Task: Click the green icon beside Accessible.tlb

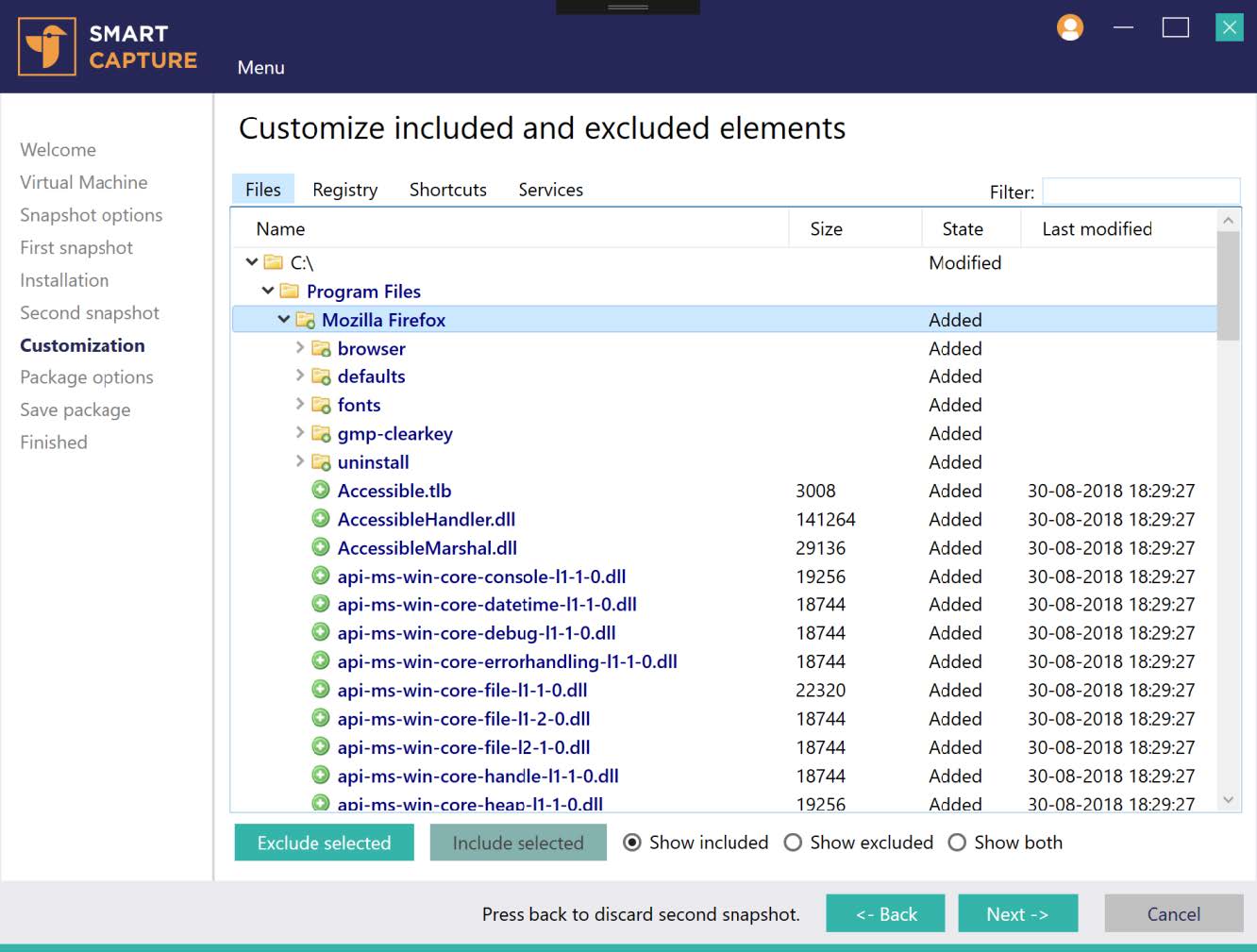Action: click(x=321, y=491)
